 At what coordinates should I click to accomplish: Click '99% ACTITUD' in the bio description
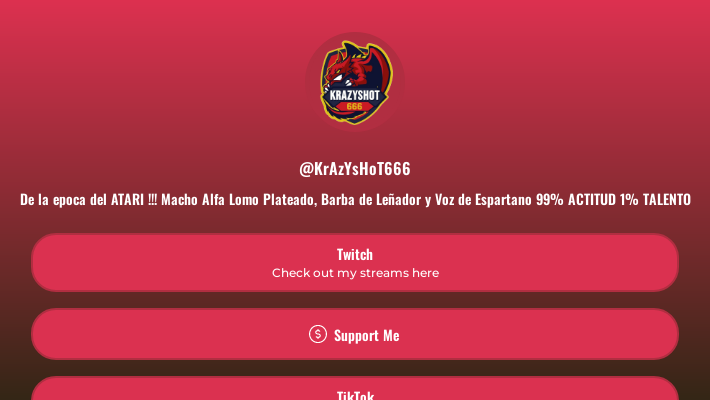tap(576, 199)
